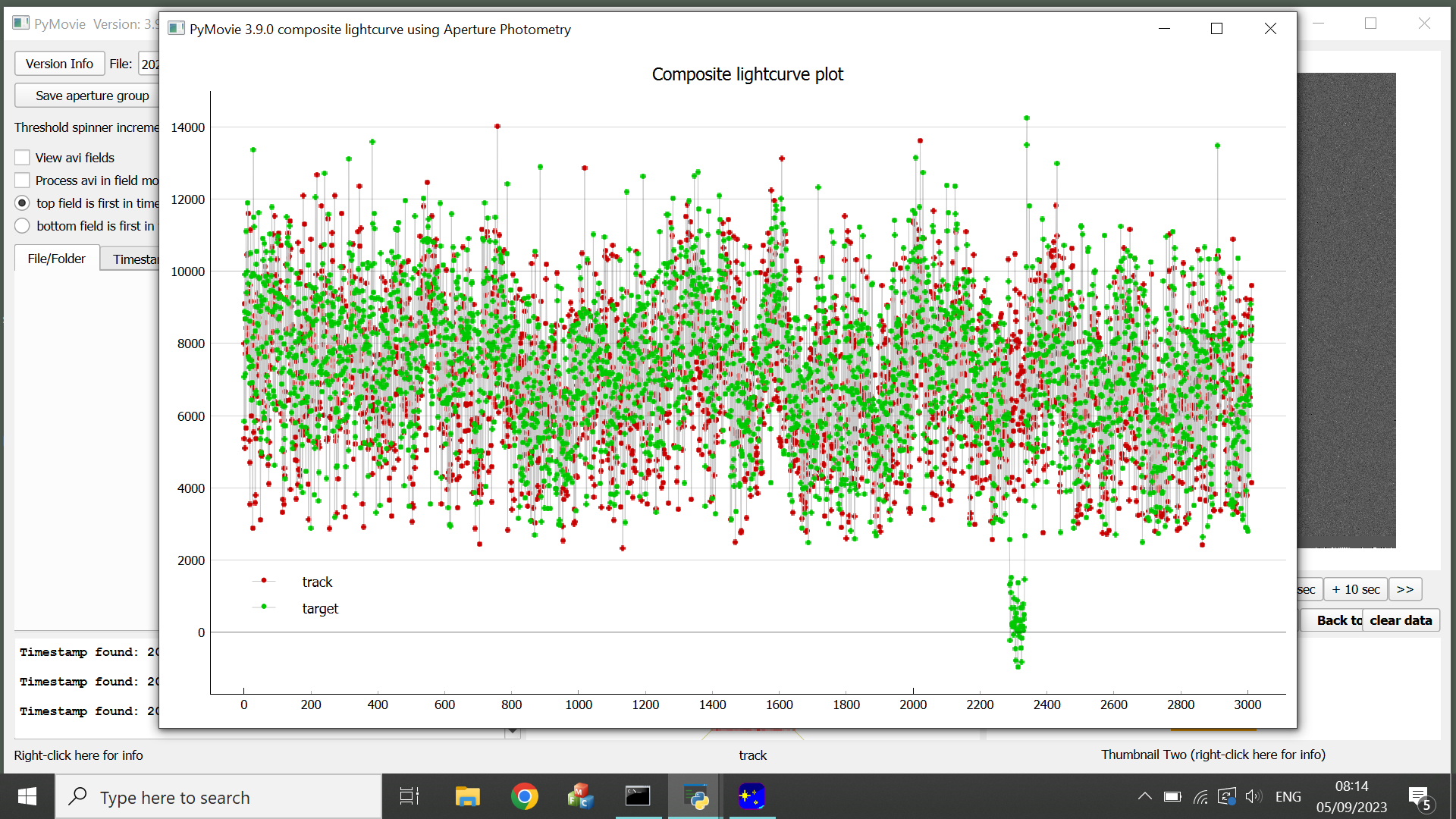Image resolution: width=1456 pixels, height=819 pixels.
Task: Check Process avi in field mode
Action: 23,180
